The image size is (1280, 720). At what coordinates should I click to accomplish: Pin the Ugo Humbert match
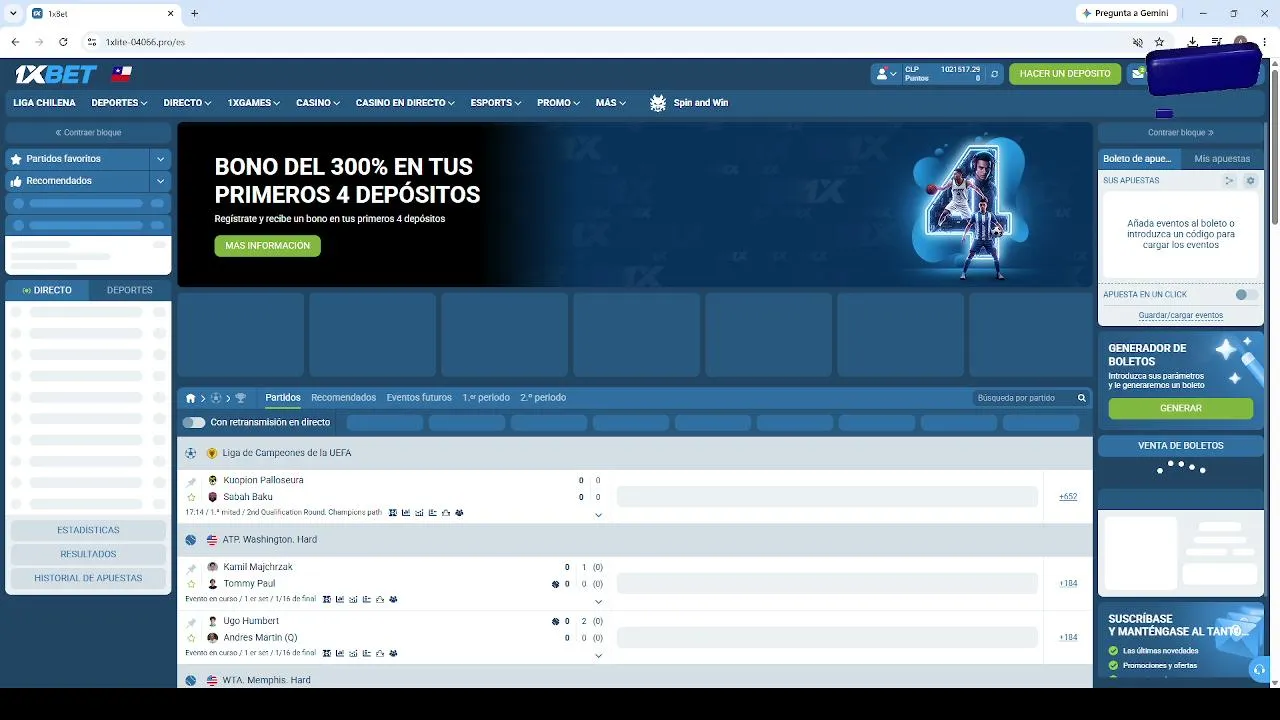[191, 622]
